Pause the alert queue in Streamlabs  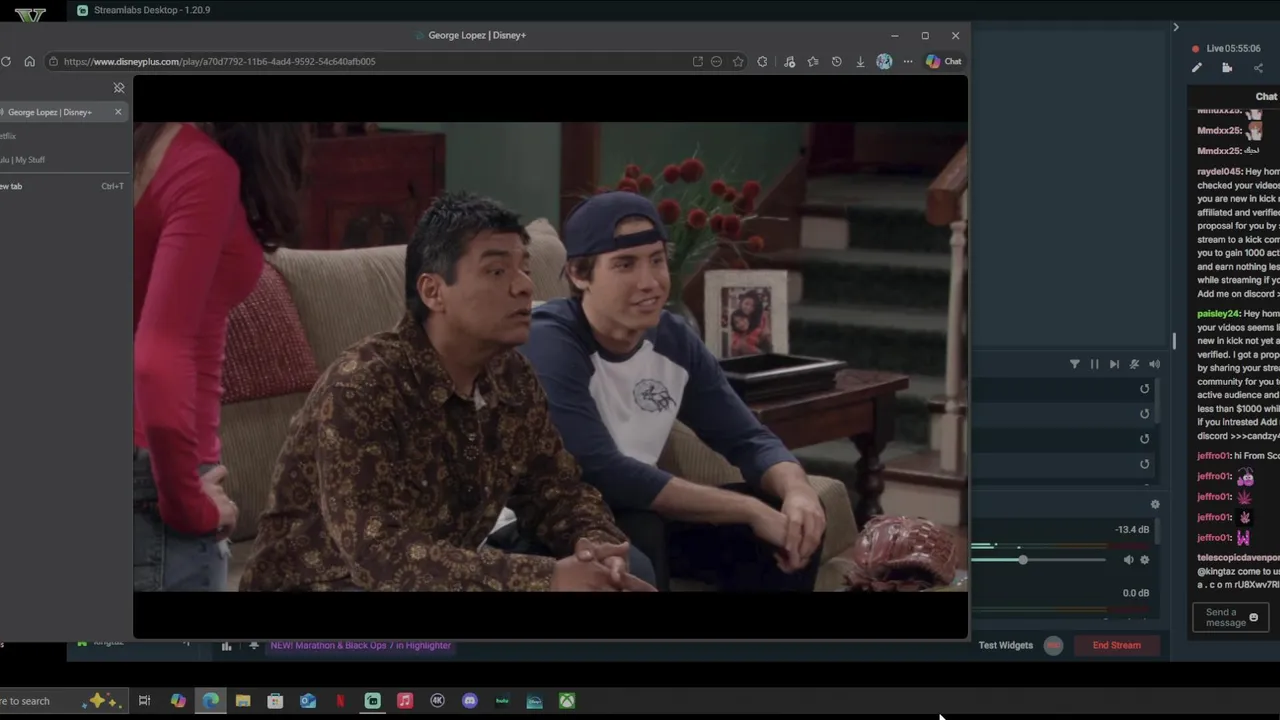pyautogui.click(x=1094, y=364)
